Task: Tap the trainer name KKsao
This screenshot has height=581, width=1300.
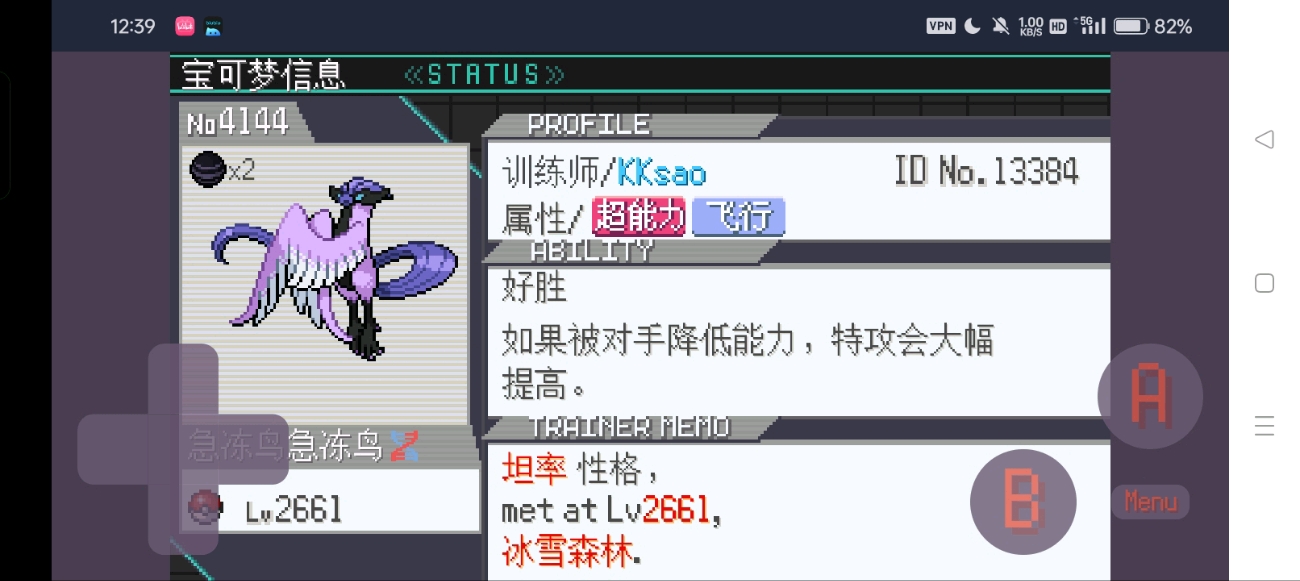Action: click(x=662, y=173)
